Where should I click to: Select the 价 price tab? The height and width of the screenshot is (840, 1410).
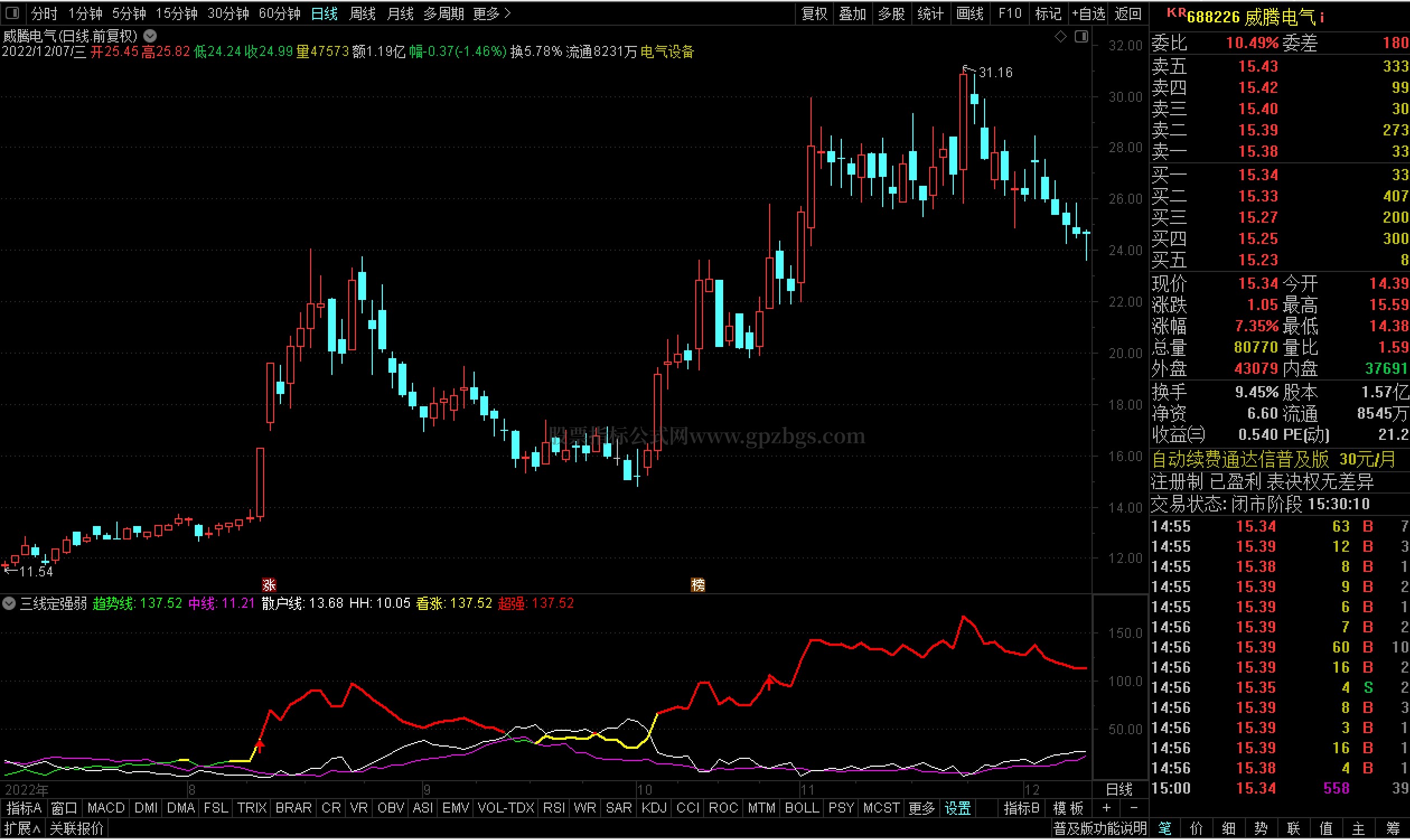coord(1196,829)
